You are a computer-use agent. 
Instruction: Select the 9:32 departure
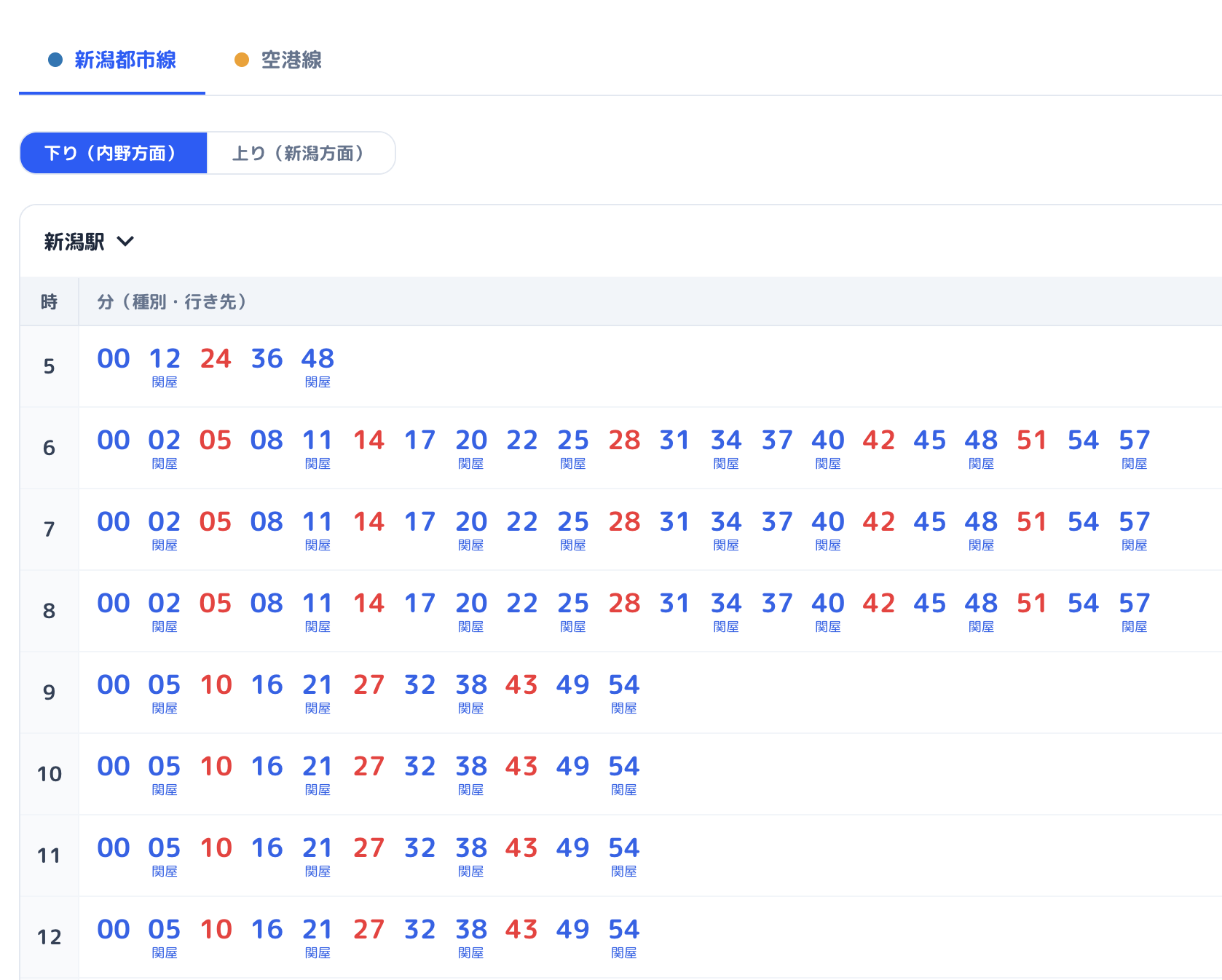420,684
